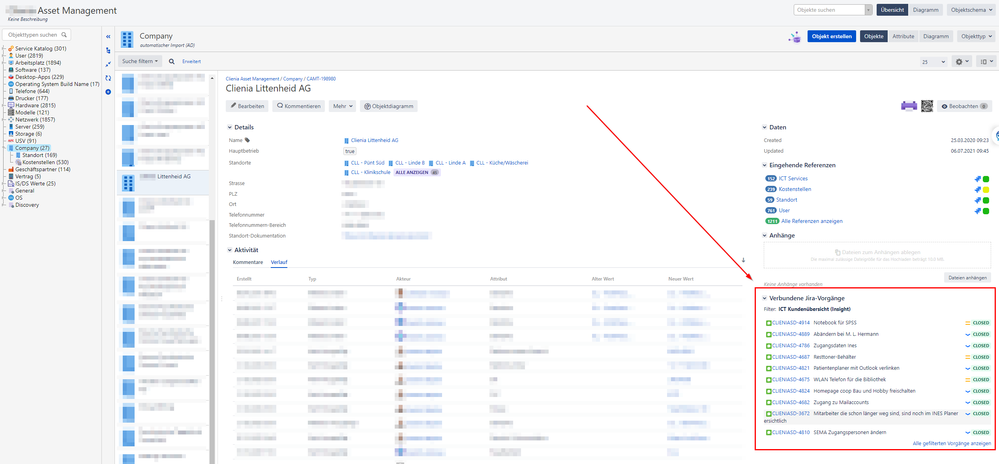Click the Dateien anhängen button
The image size is (999, 464).
coord(968,277)
